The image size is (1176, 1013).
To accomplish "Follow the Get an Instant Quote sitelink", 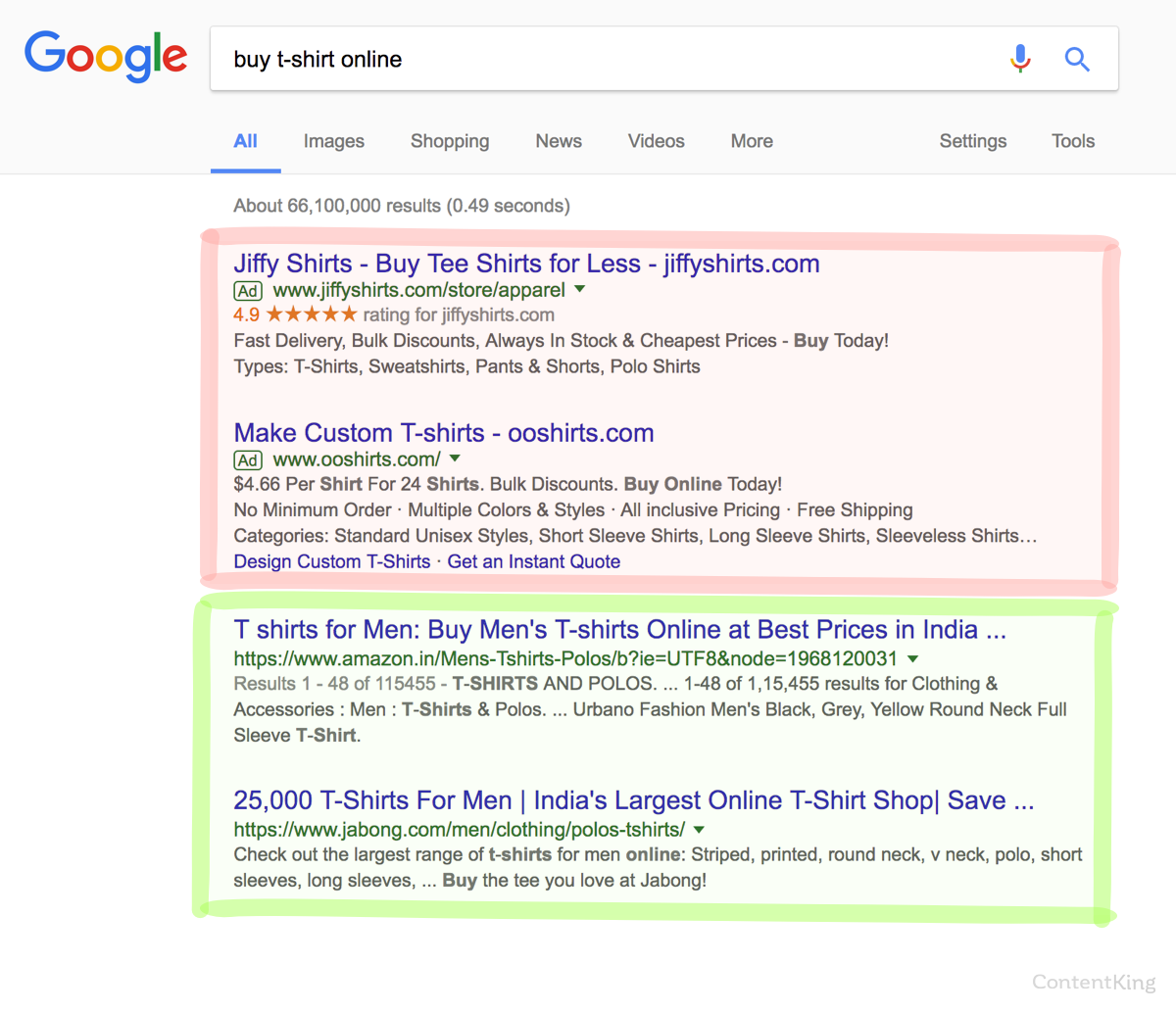I will (x=534, y=561).
